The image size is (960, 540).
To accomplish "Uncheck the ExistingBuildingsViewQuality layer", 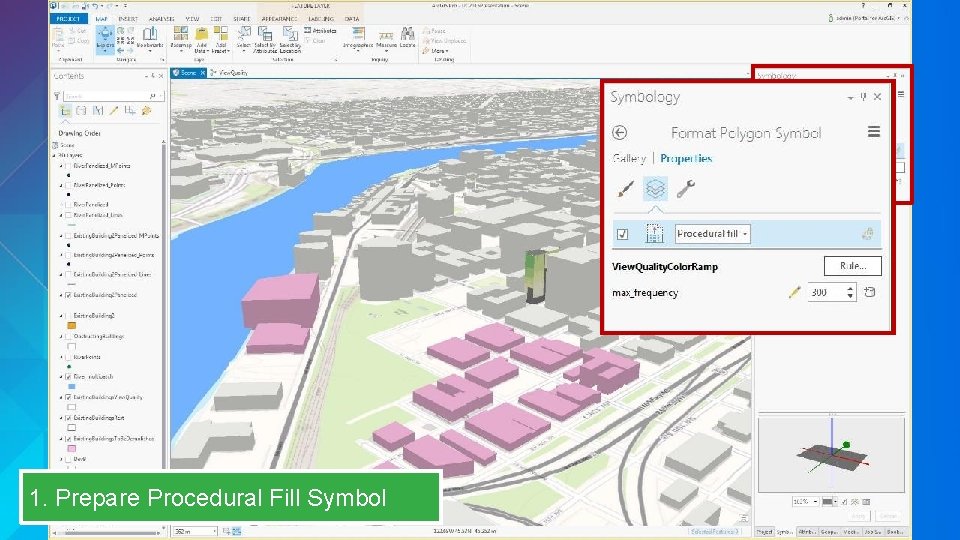I will click(69, 397).
